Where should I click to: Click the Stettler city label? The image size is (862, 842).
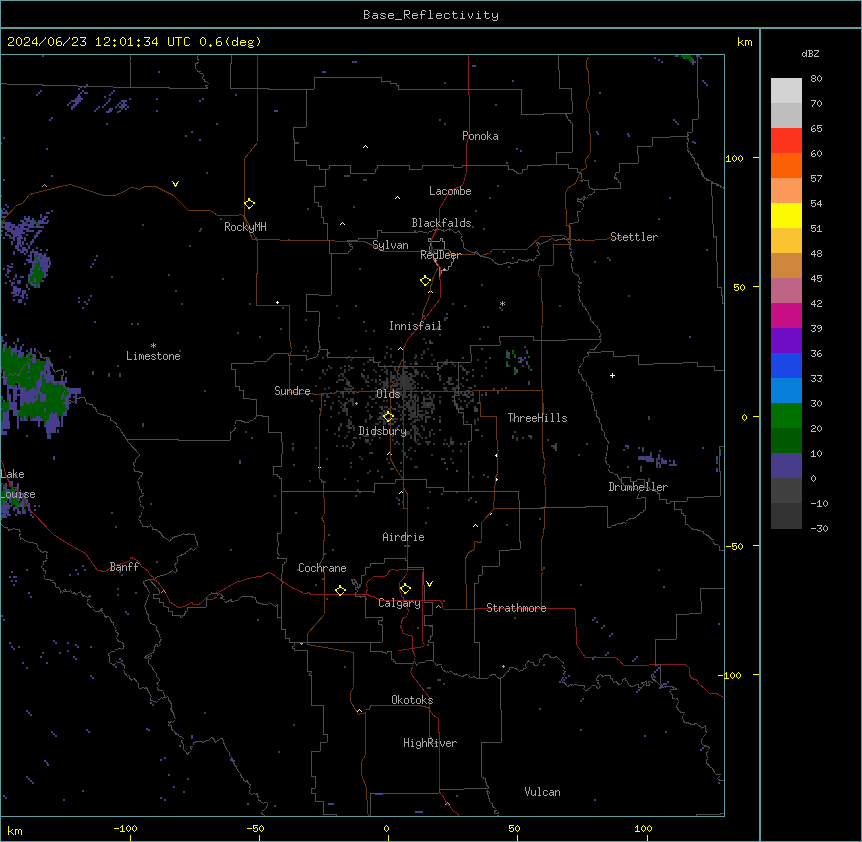(x=634, y=237)
